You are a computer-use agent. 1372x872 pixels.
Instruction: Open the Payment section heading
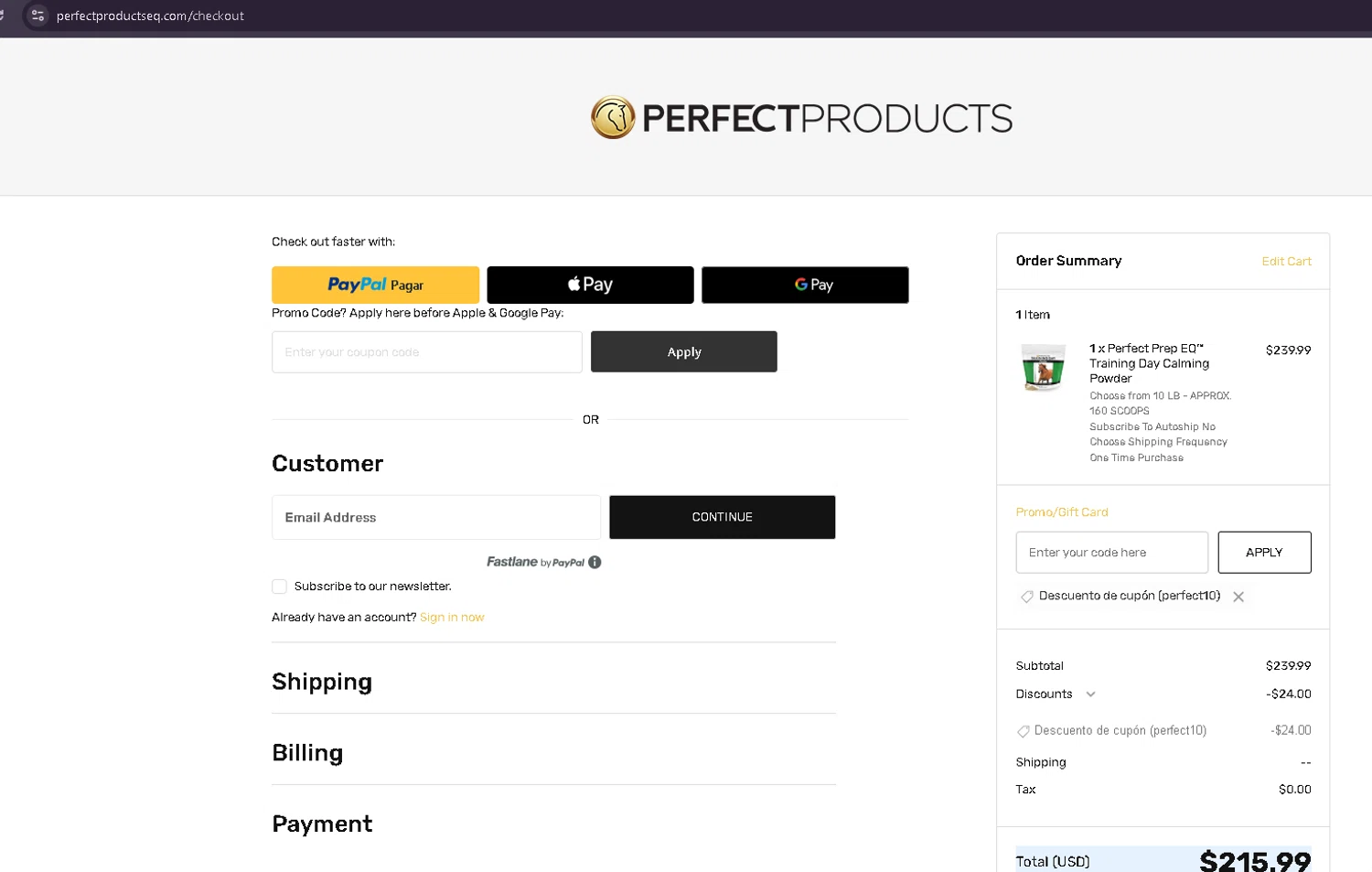tap(322, 824)
